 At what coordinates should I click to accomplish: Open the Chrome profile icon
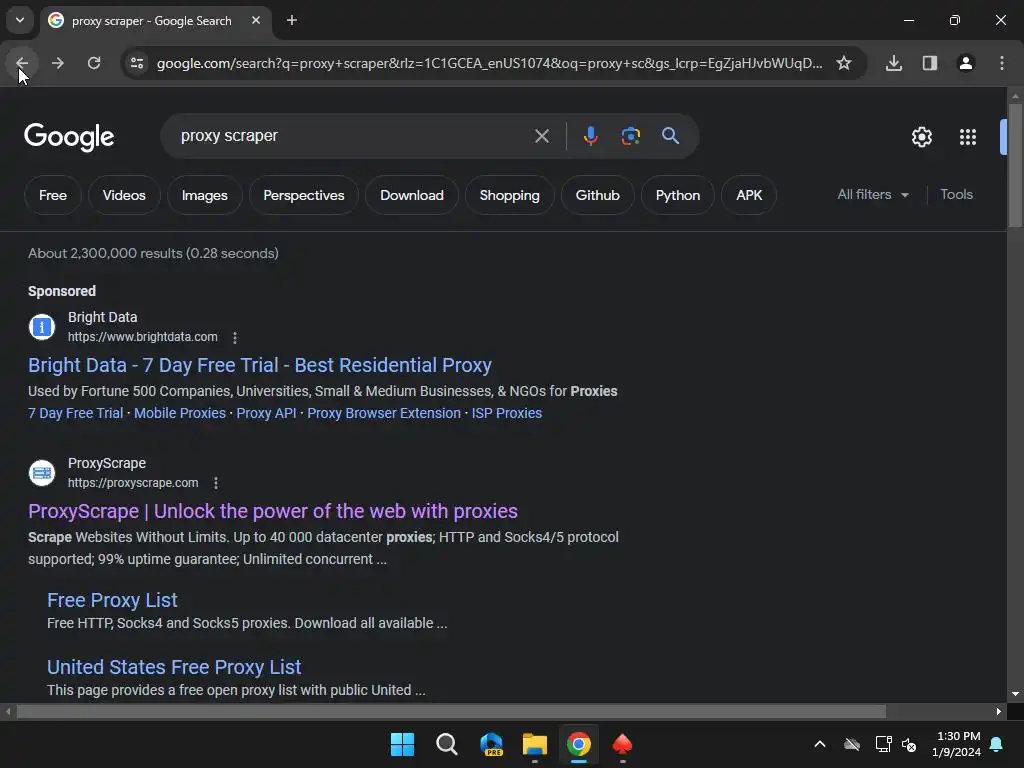(965, 63)
